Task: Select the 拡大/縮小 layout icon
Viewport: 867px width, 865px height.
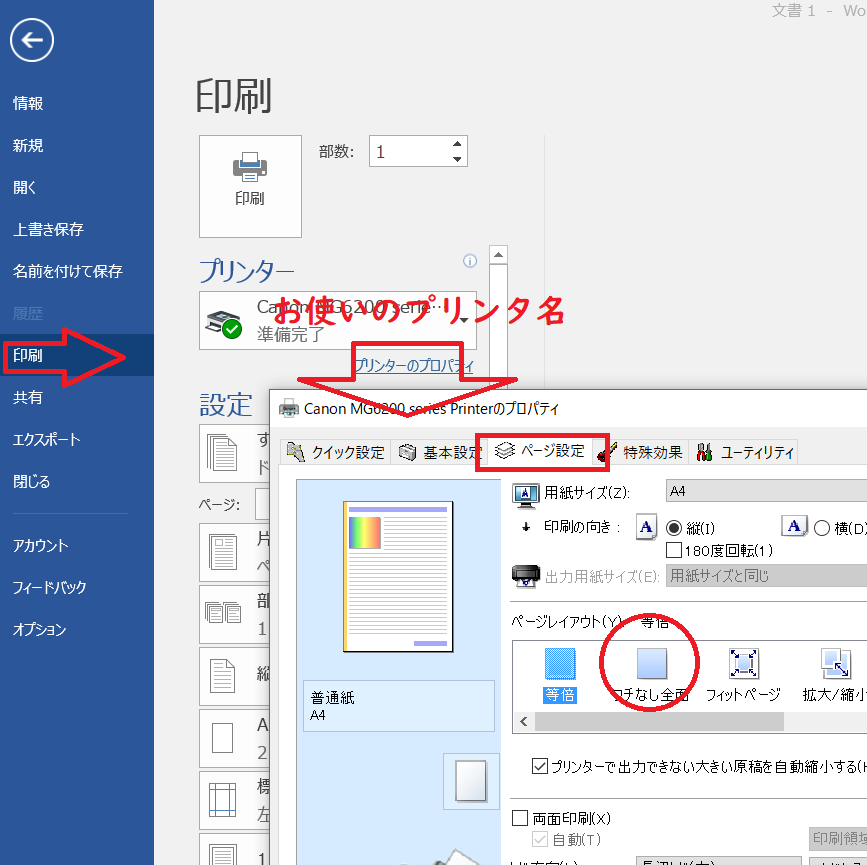Action: click(x=835, y=664)
